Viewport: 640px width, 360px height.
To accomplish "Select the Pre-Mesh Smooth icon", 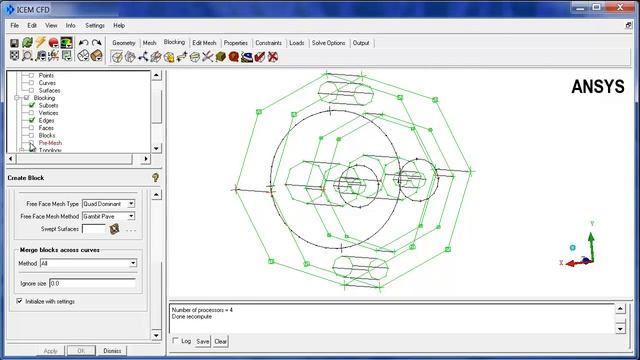I will (247, 57).
